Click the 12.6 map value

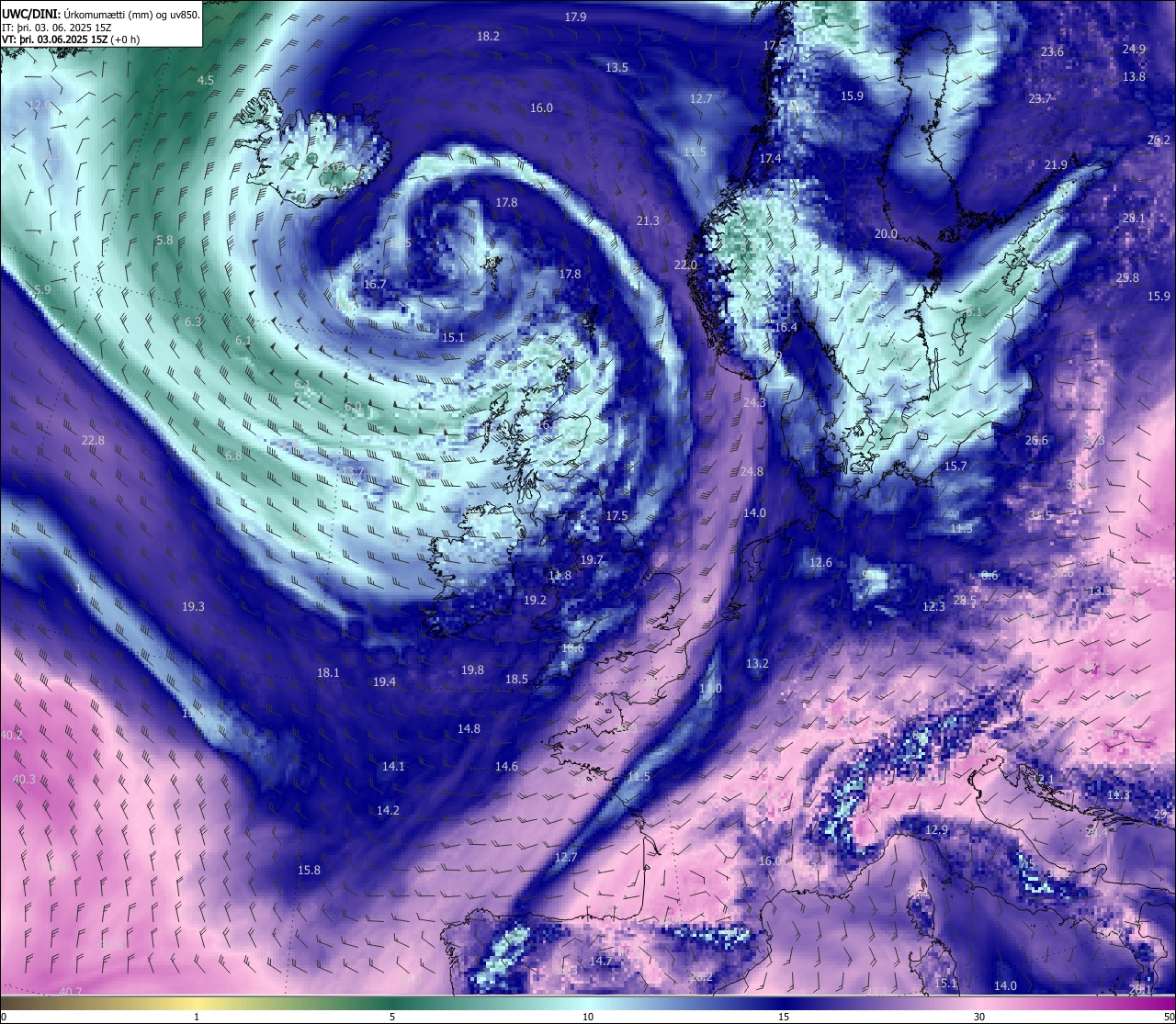click(820, 563)
